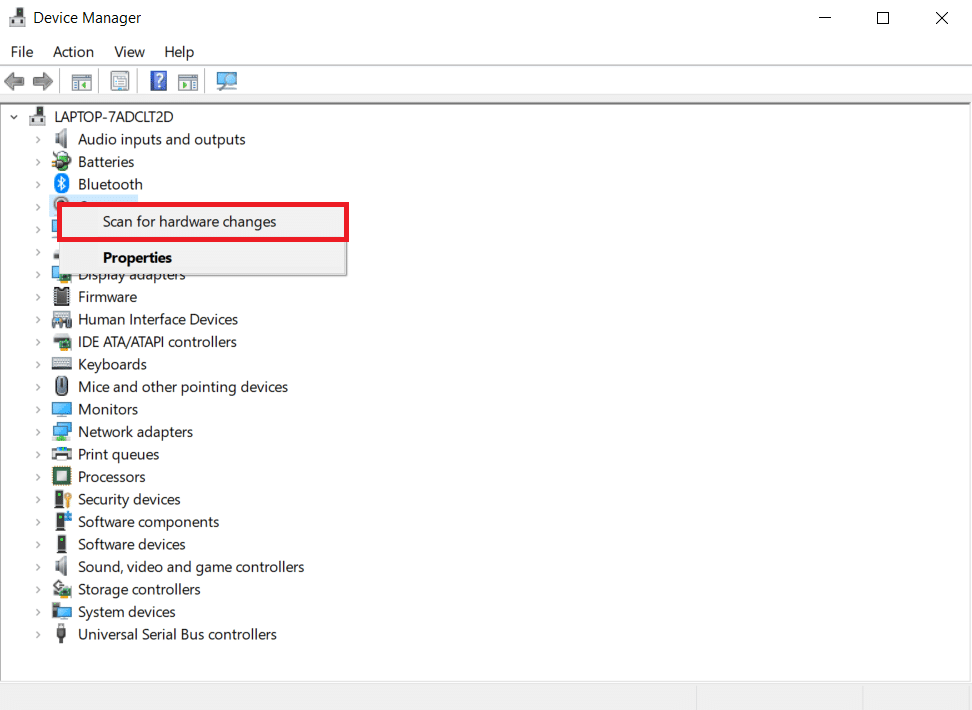This screenshot has height=710, width=972.
Task: Select the Mice and other pointing devices label
Action: [x=183, y=387]
